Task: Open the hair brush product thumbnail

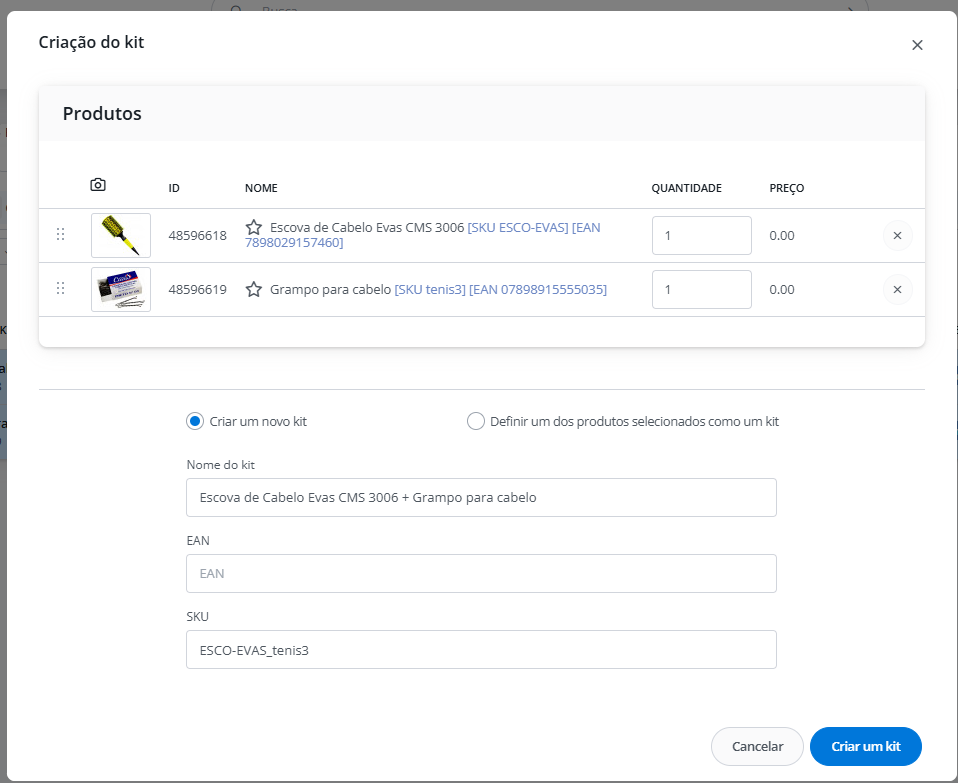Action: [x=121, y=235]
